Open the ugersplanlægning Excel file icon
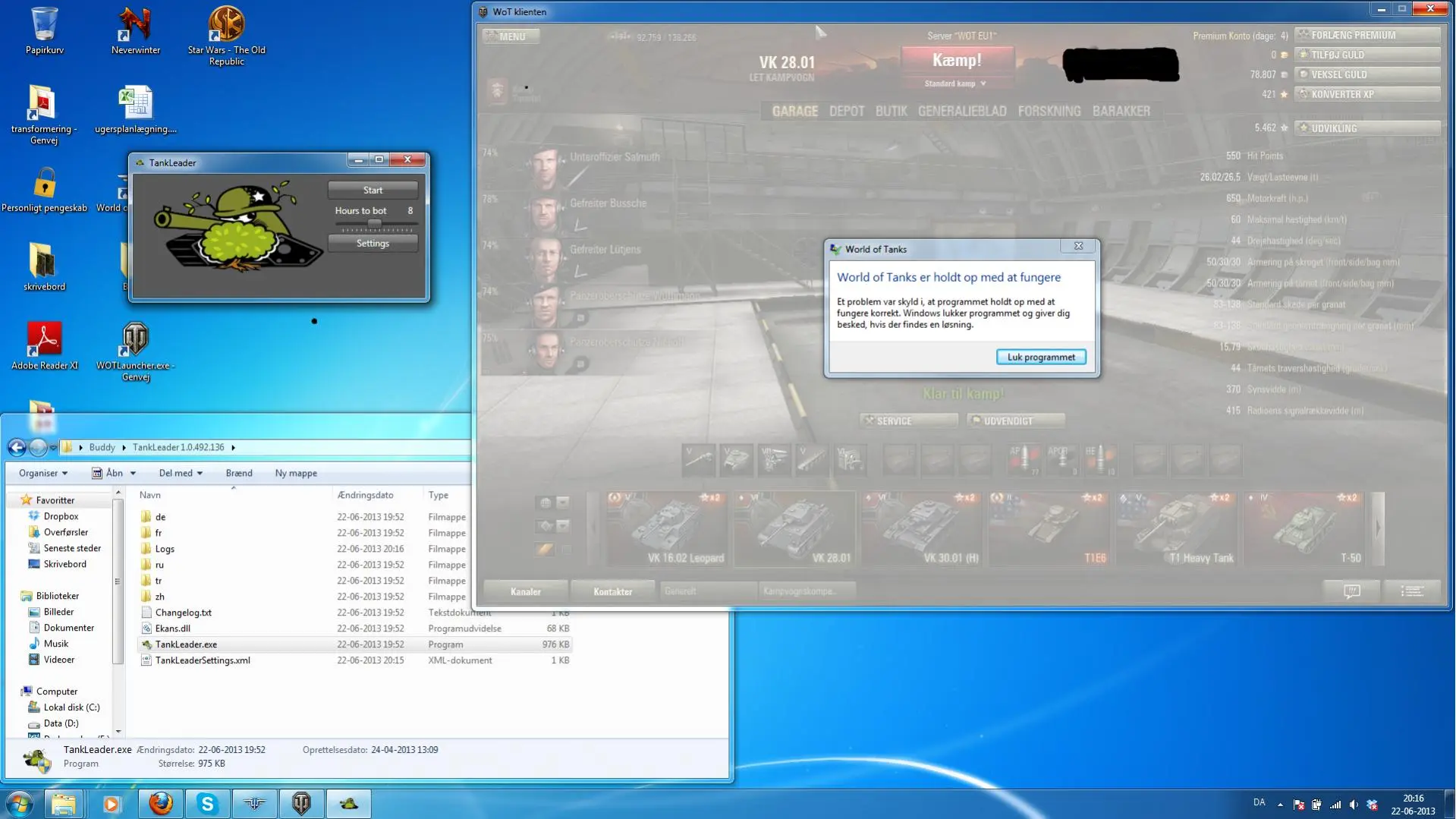Screen dimensions: 1456x819 point(136,110)
